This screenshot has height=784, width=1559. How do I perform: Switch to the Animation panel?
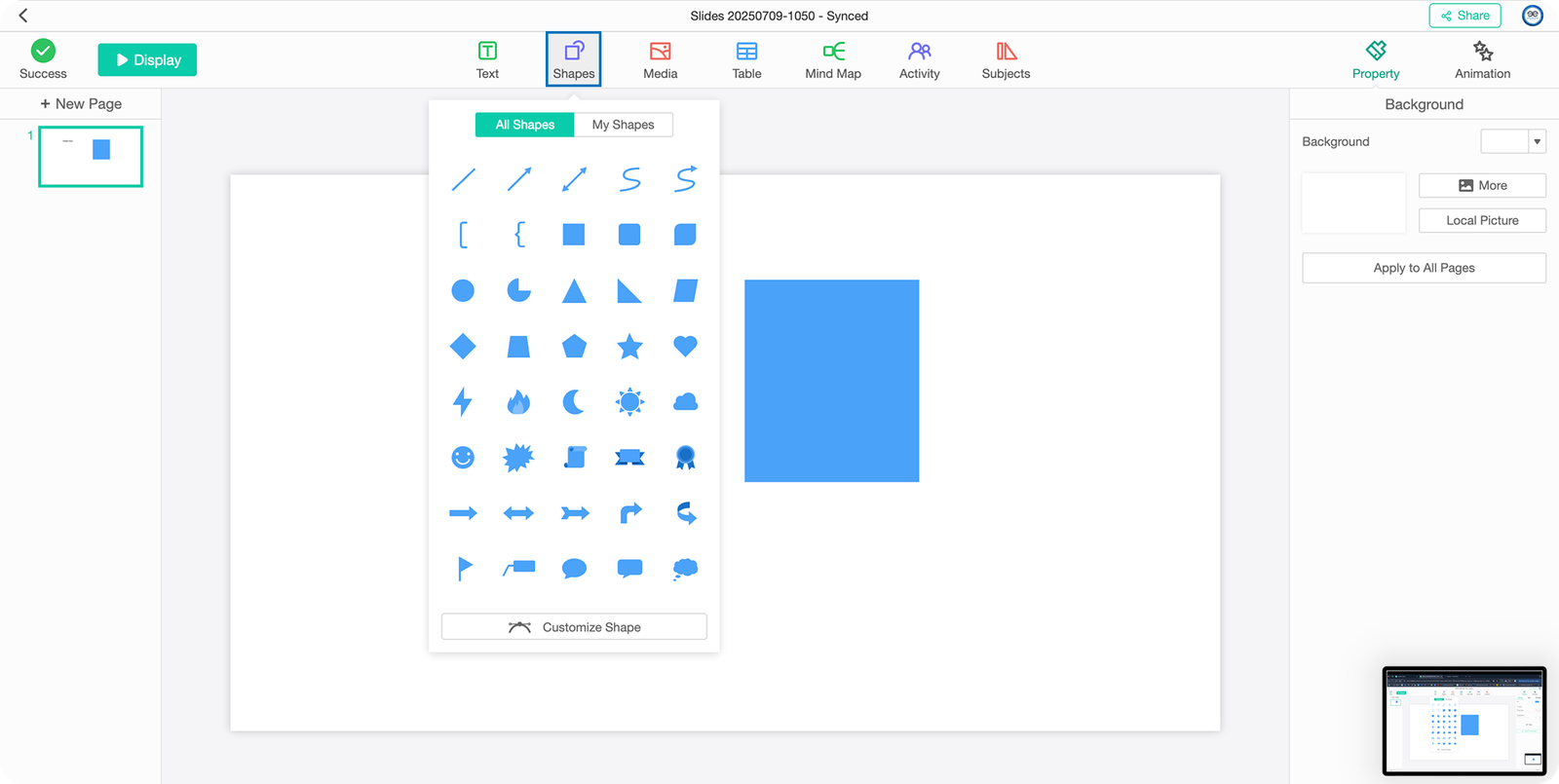click(x=1482, y=60)
